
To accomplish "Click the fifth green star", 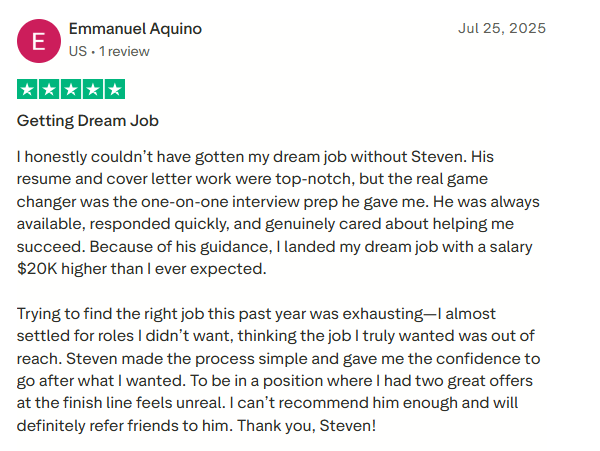I will (115, 89).
